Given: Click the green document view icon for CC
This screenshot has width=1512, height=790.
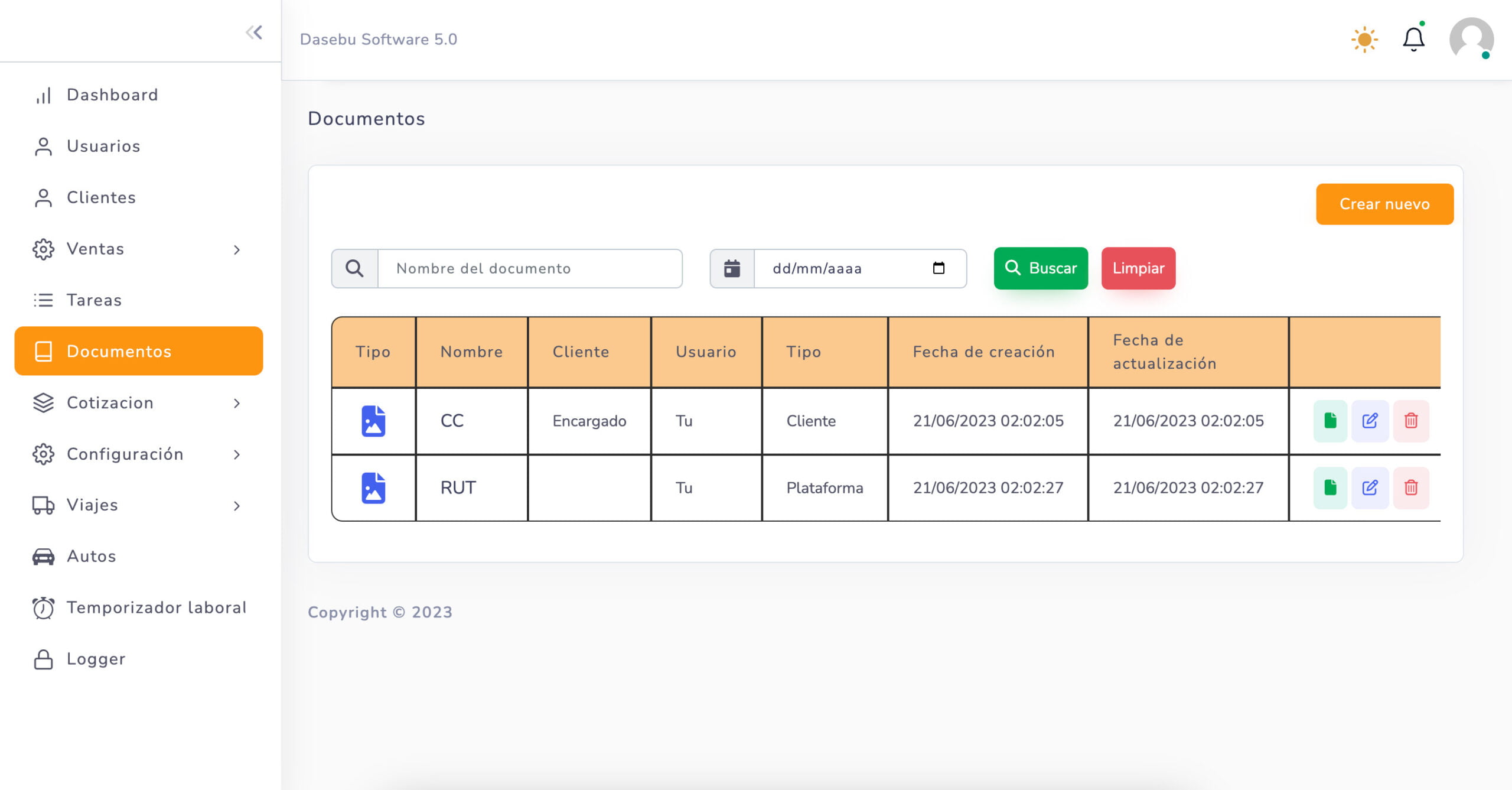Looking at the screenshot, I should 1330,421.
